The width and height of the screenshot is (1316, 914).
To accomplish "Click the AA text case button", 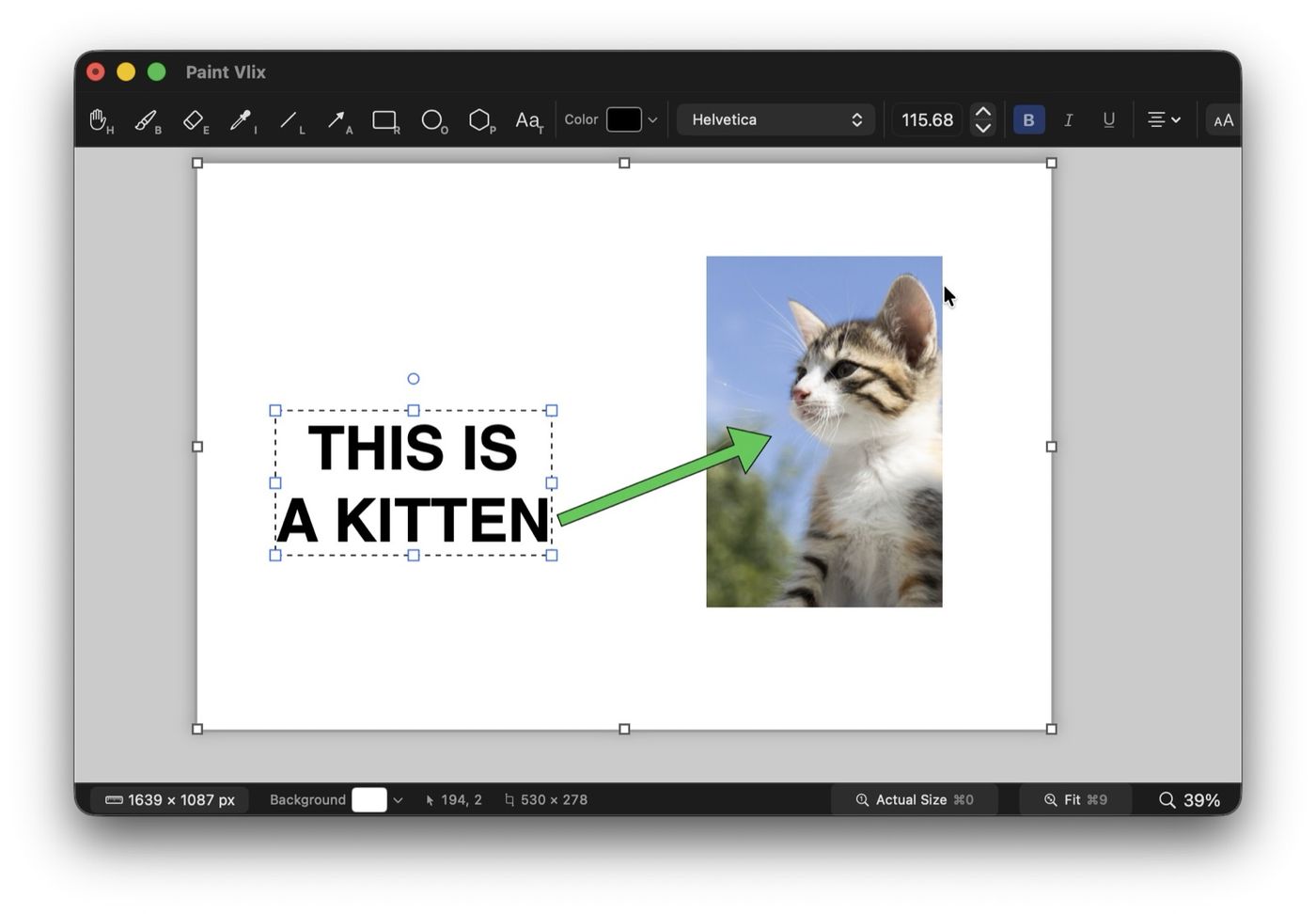I will 1223,120.
